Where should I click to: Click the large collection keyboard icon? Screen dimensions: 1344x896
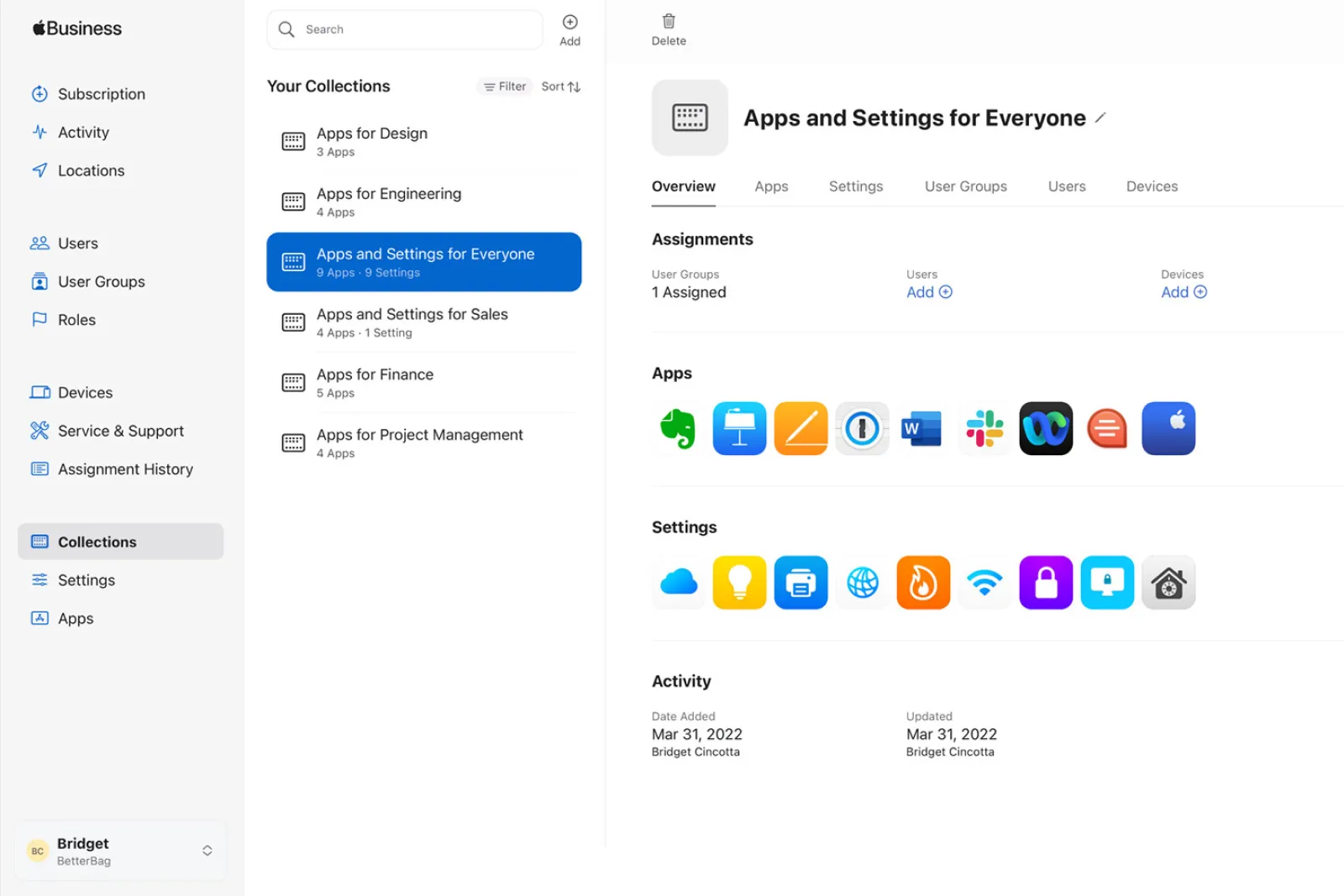pyautogui.click(x=690, y=118)
